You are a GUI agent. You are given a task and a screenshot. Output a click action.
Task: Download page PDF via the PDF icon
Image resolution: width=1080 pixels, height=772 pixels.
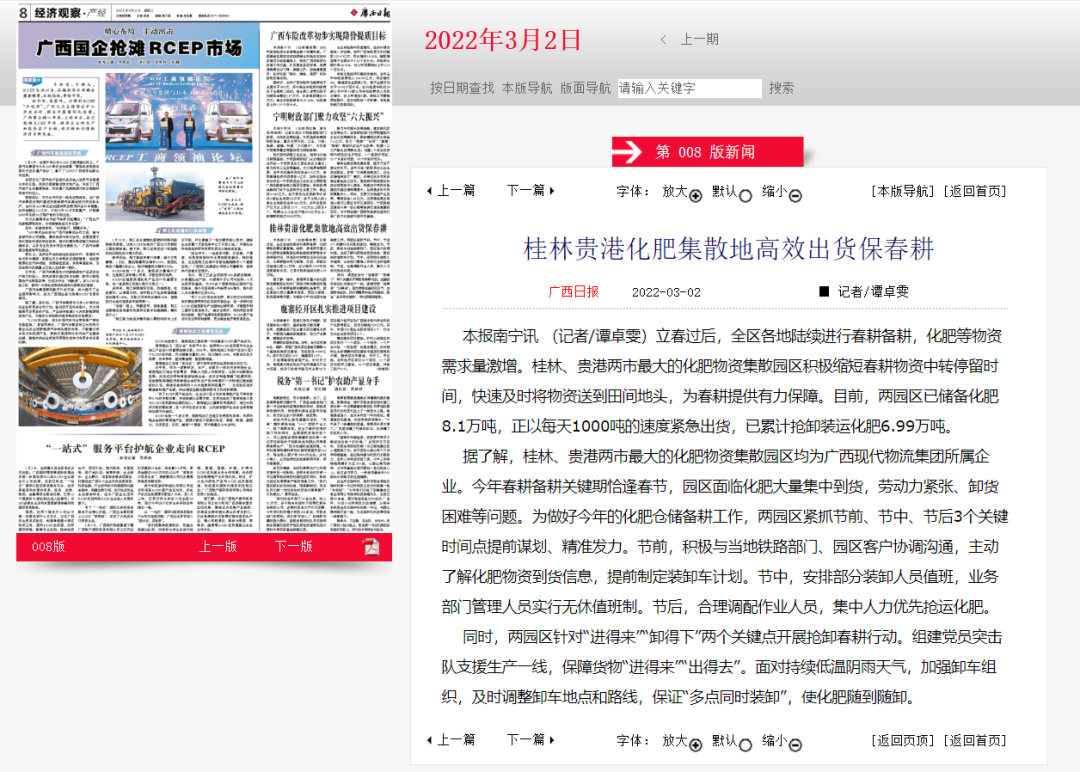tap(371, 547)
